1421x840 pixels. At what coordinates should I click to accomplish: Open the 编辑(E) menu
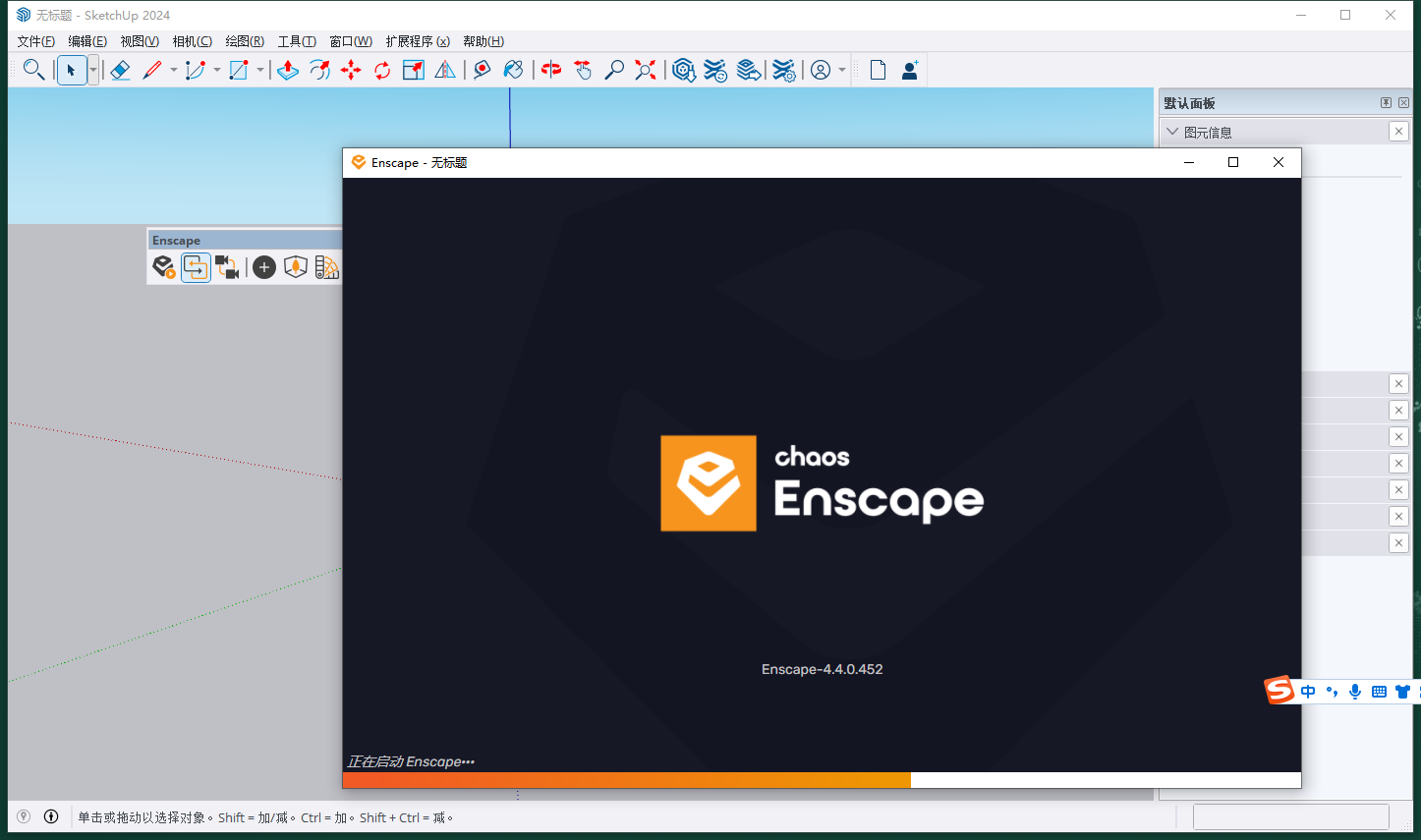(87, 41)
